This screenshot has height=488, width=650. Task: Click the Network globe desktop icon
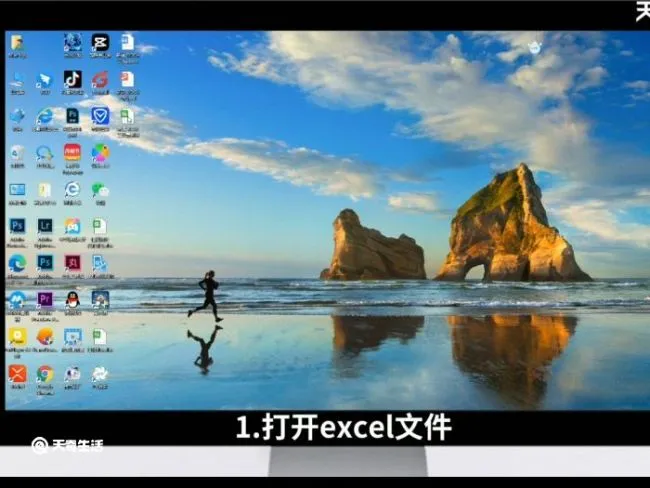pos(17,116)
